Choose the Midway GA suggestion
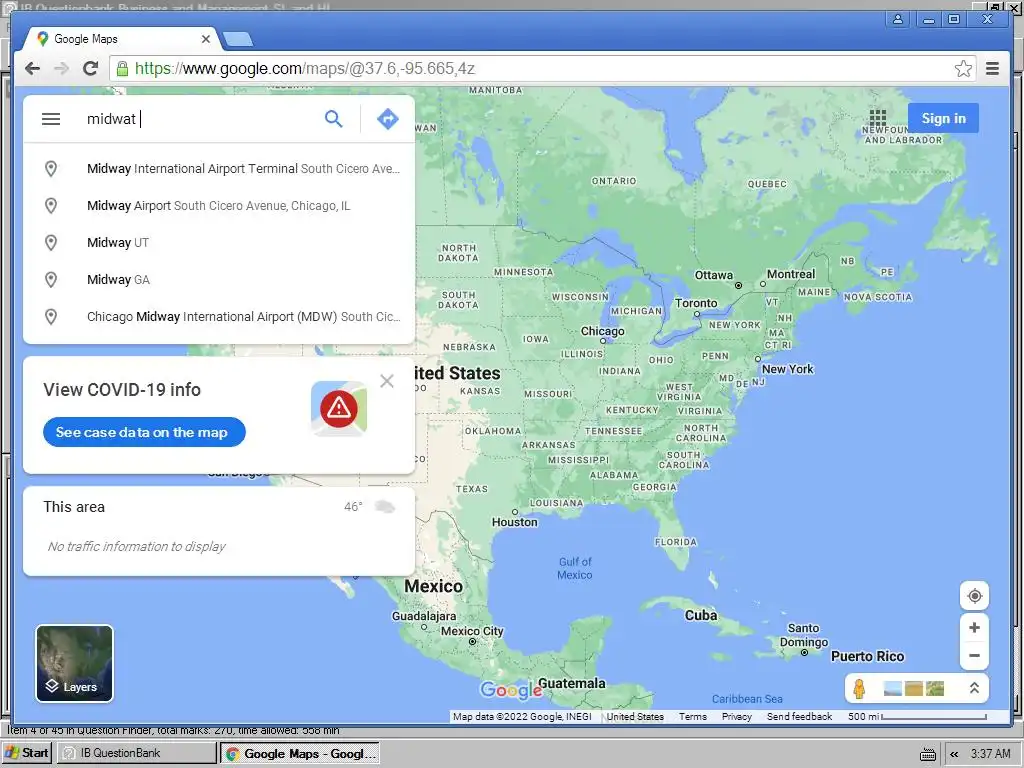The height and width of the screenshot is (768, 1024). 219,280
